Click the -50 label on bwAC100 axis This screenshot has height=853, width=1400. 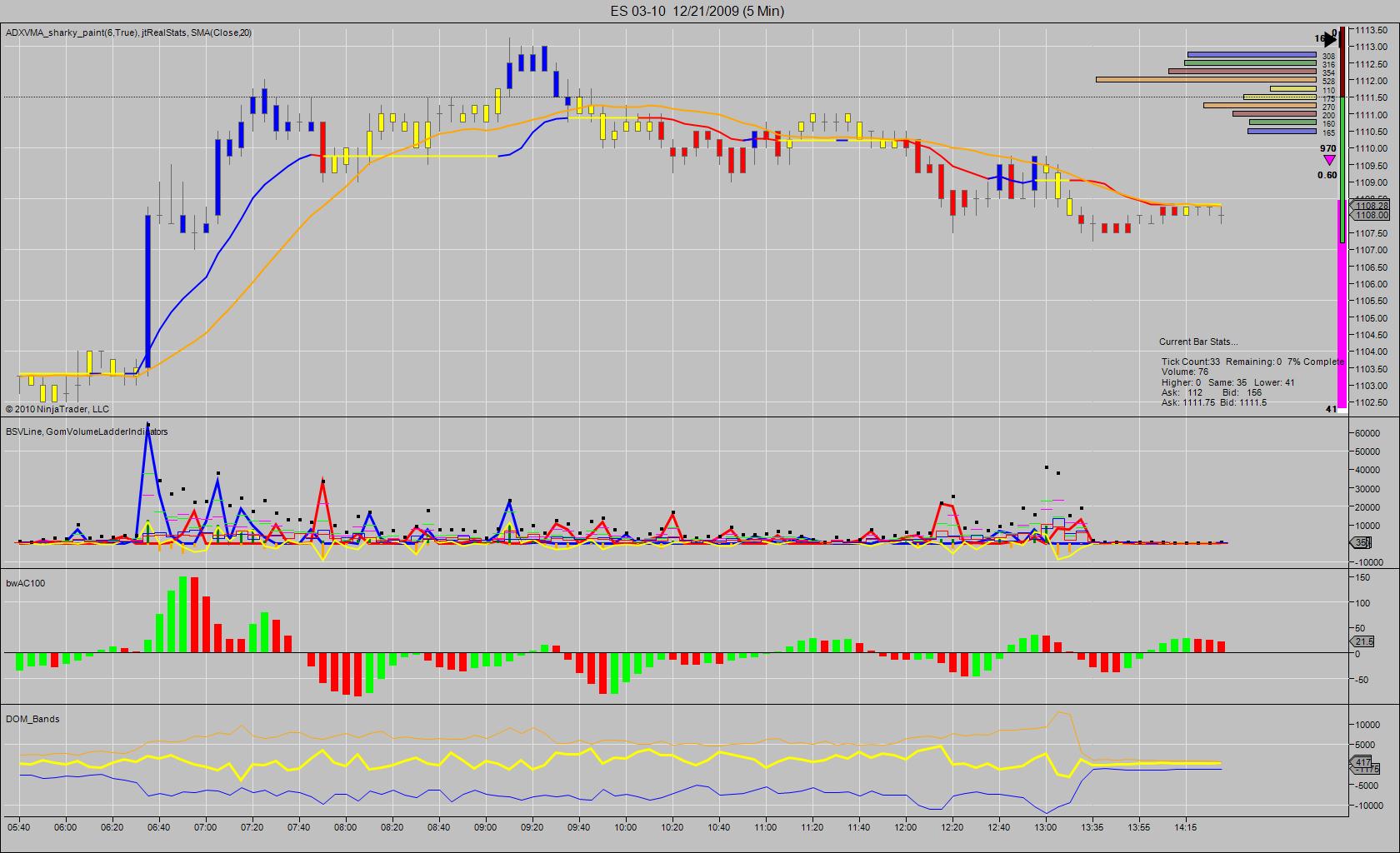(x=1362, y=680)
